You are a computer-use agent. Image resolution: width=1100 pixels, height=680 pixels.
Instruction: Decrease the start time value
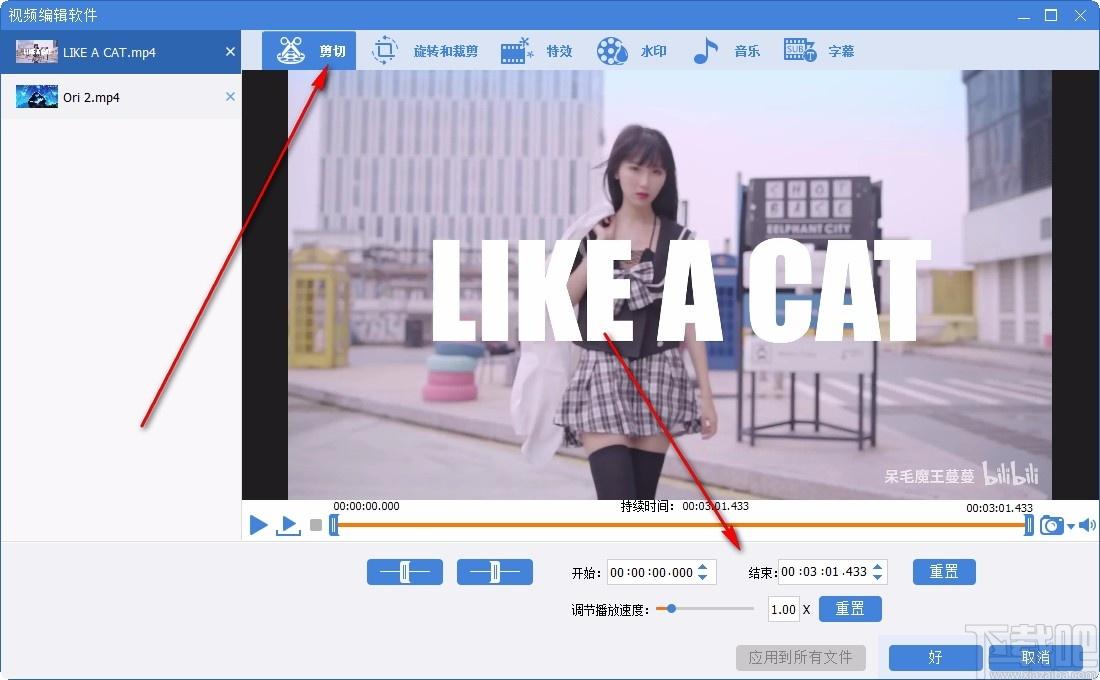(703, 578)
